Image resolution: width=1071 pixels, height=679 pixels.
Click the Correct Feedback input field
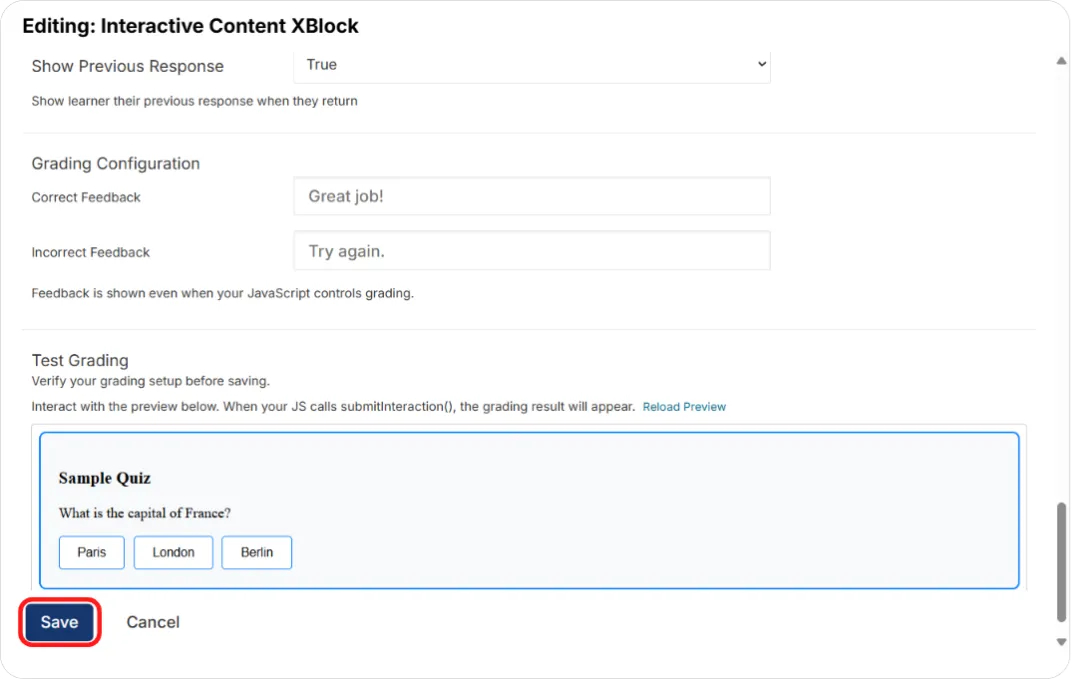point(531,196)
